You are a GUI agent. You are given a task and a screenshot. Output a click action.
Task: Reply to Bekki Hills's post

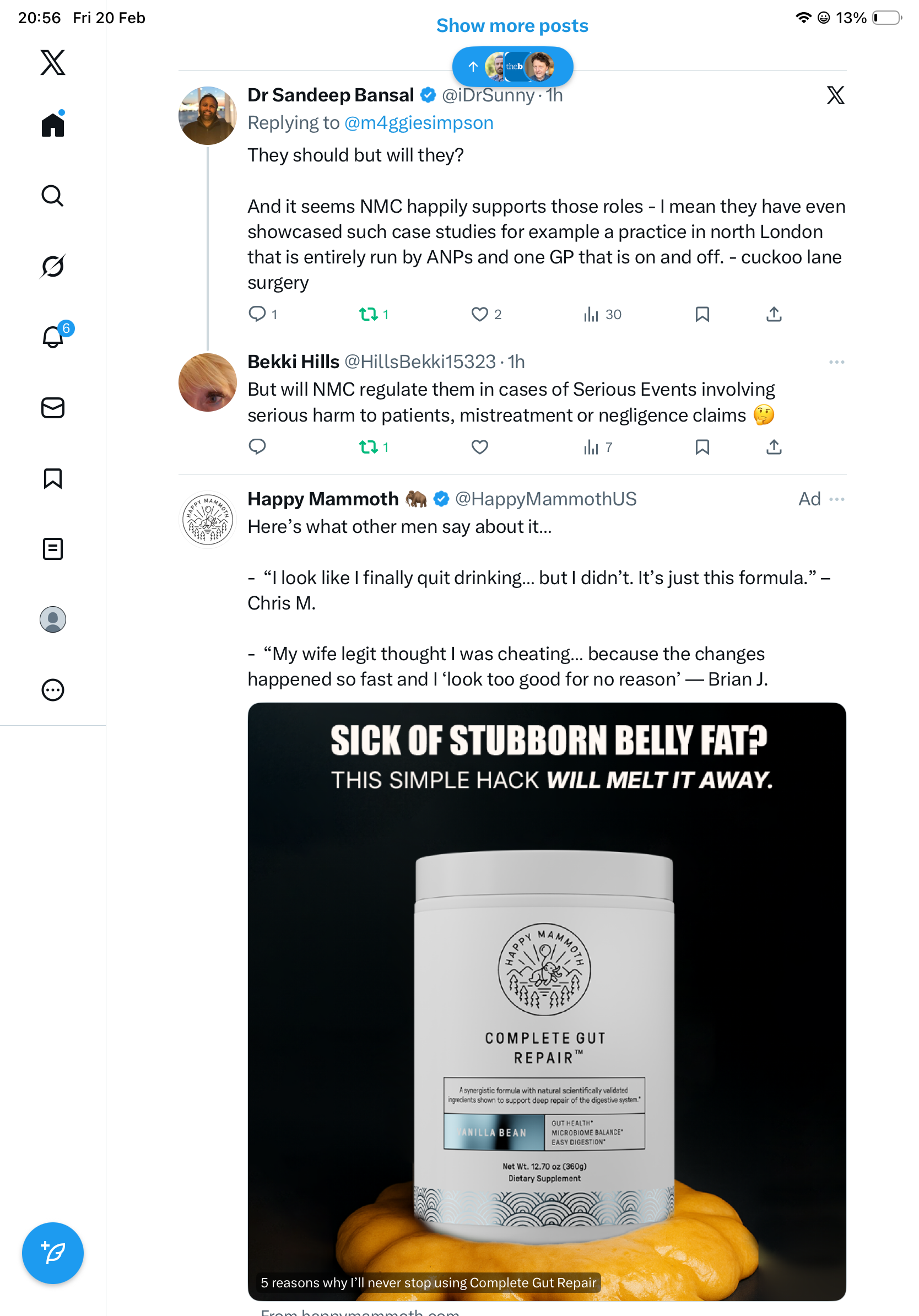click(x=257, y=446)
